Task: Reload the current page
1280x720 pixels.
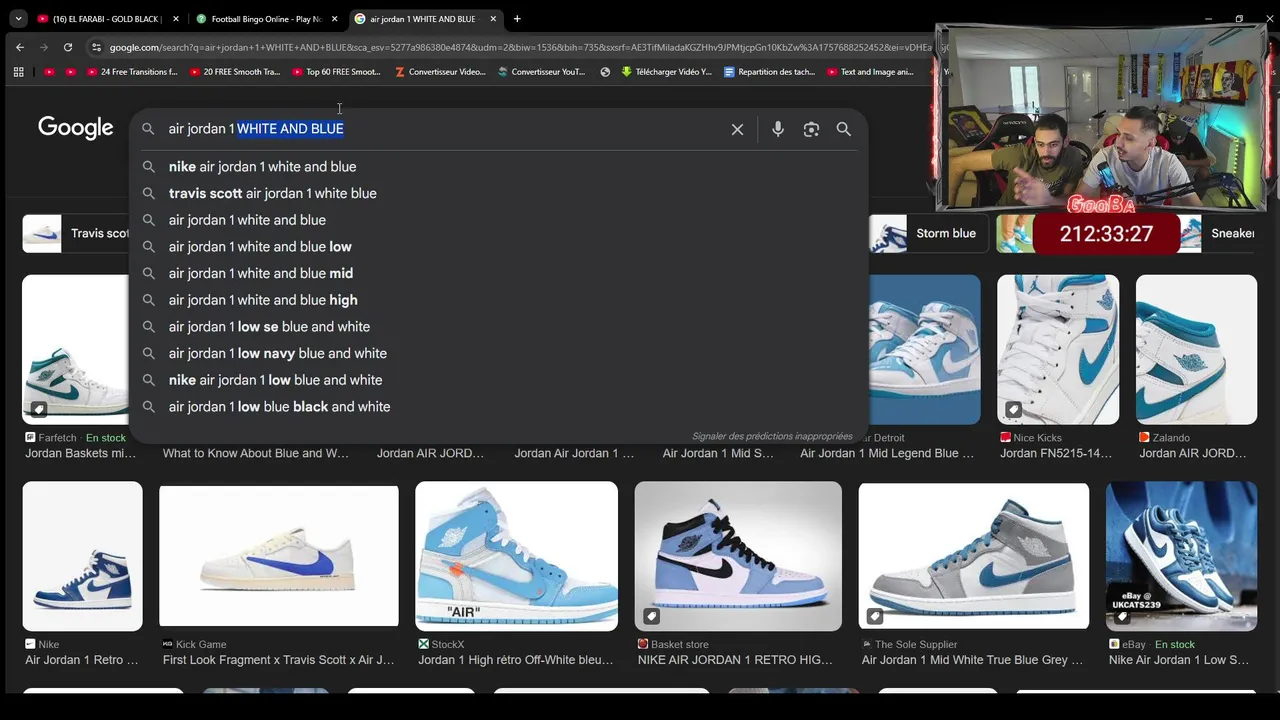Action: [x=68, y=47]
